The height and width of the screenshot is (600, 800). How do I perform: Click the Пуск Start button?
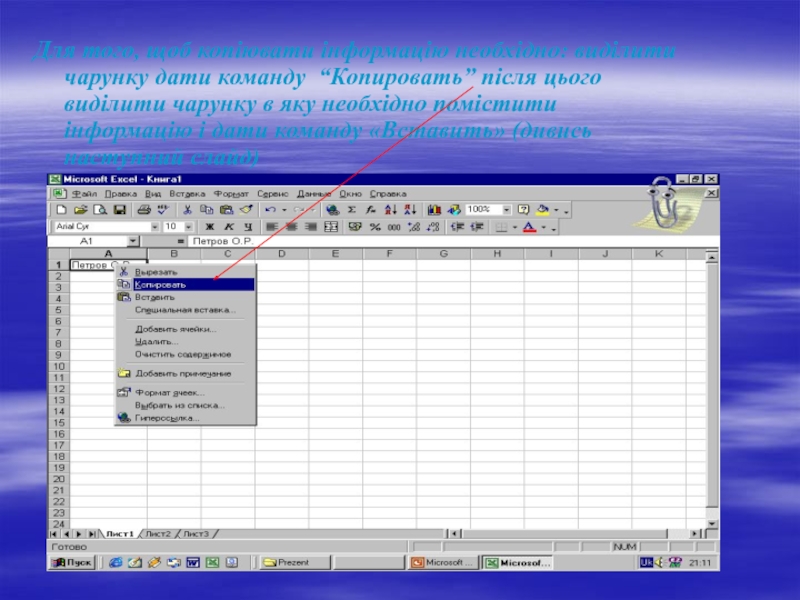pyautogui.click(x=72, y=563)
